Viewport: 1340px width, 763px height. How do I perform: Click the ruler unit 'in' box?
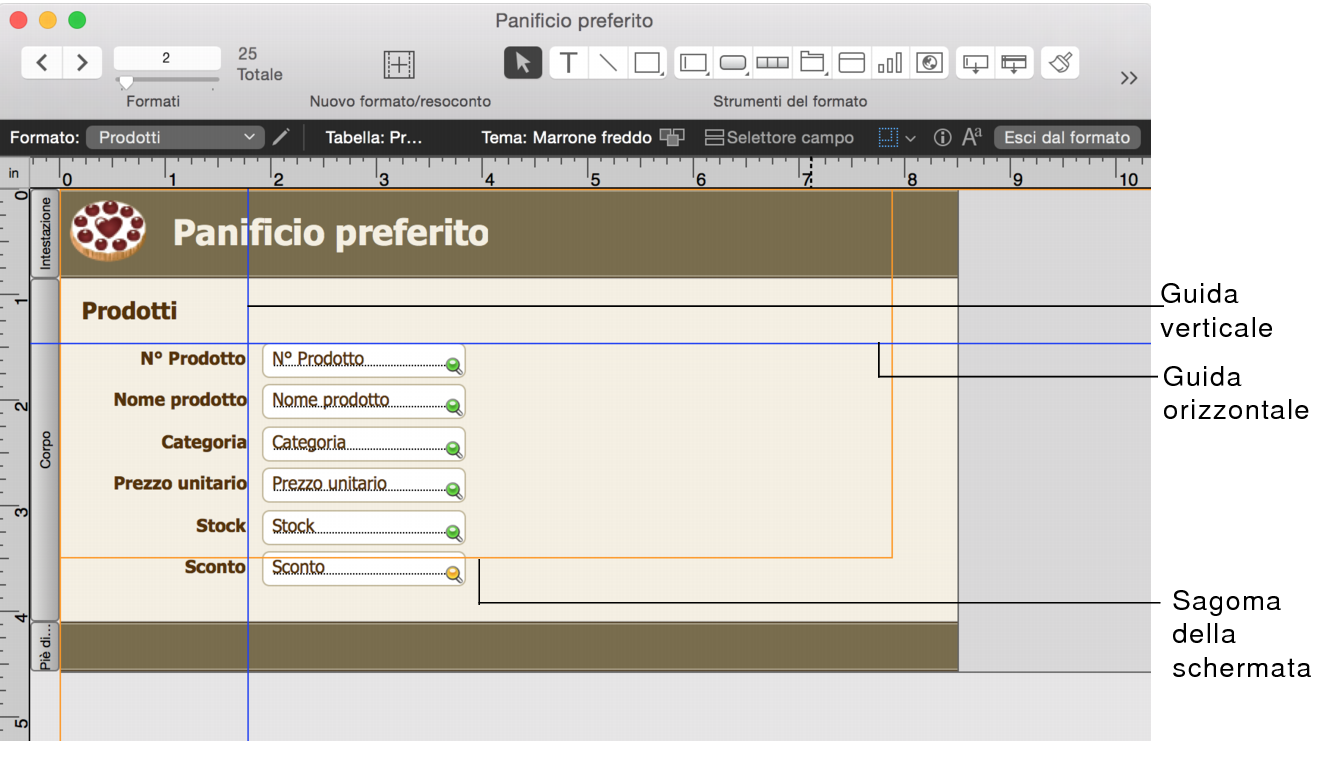coord(14,173)
